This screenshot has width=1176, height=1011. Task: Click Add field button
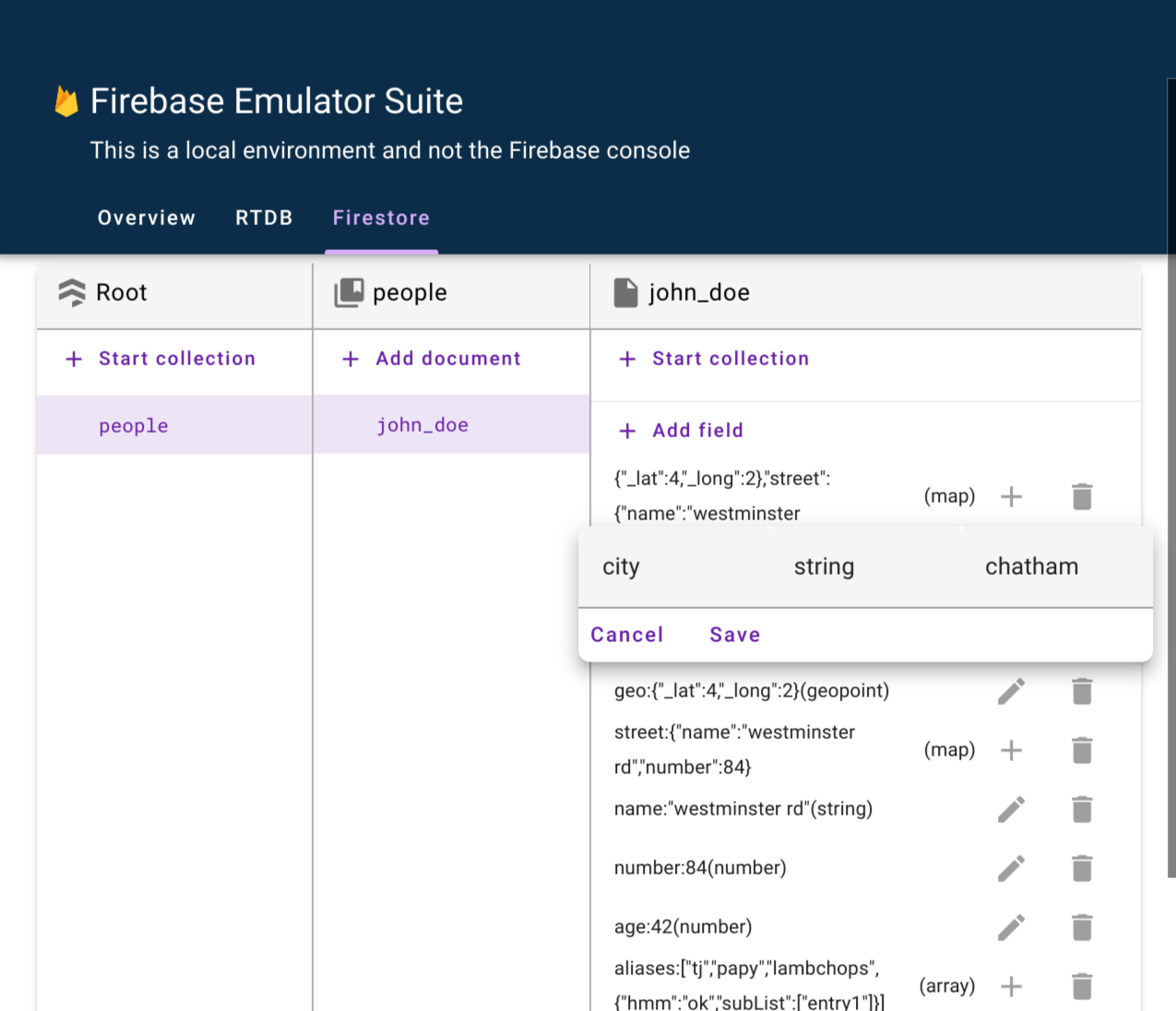[681, 431]
